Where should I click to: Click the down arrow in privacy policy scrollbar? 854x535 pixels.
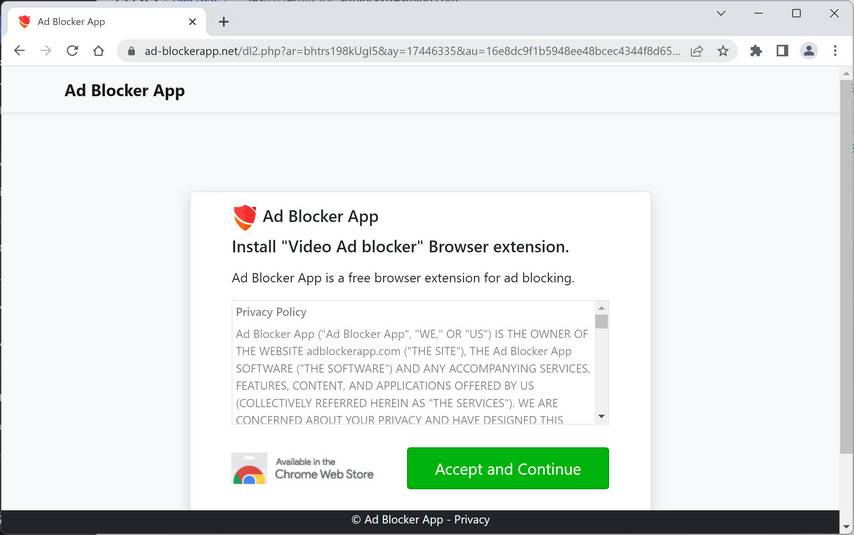point(601,417)
